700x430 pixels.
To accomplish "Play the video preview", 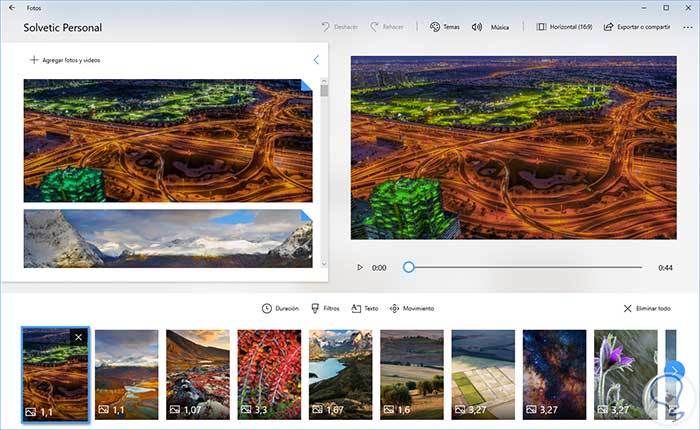I will tap(360, 267).
